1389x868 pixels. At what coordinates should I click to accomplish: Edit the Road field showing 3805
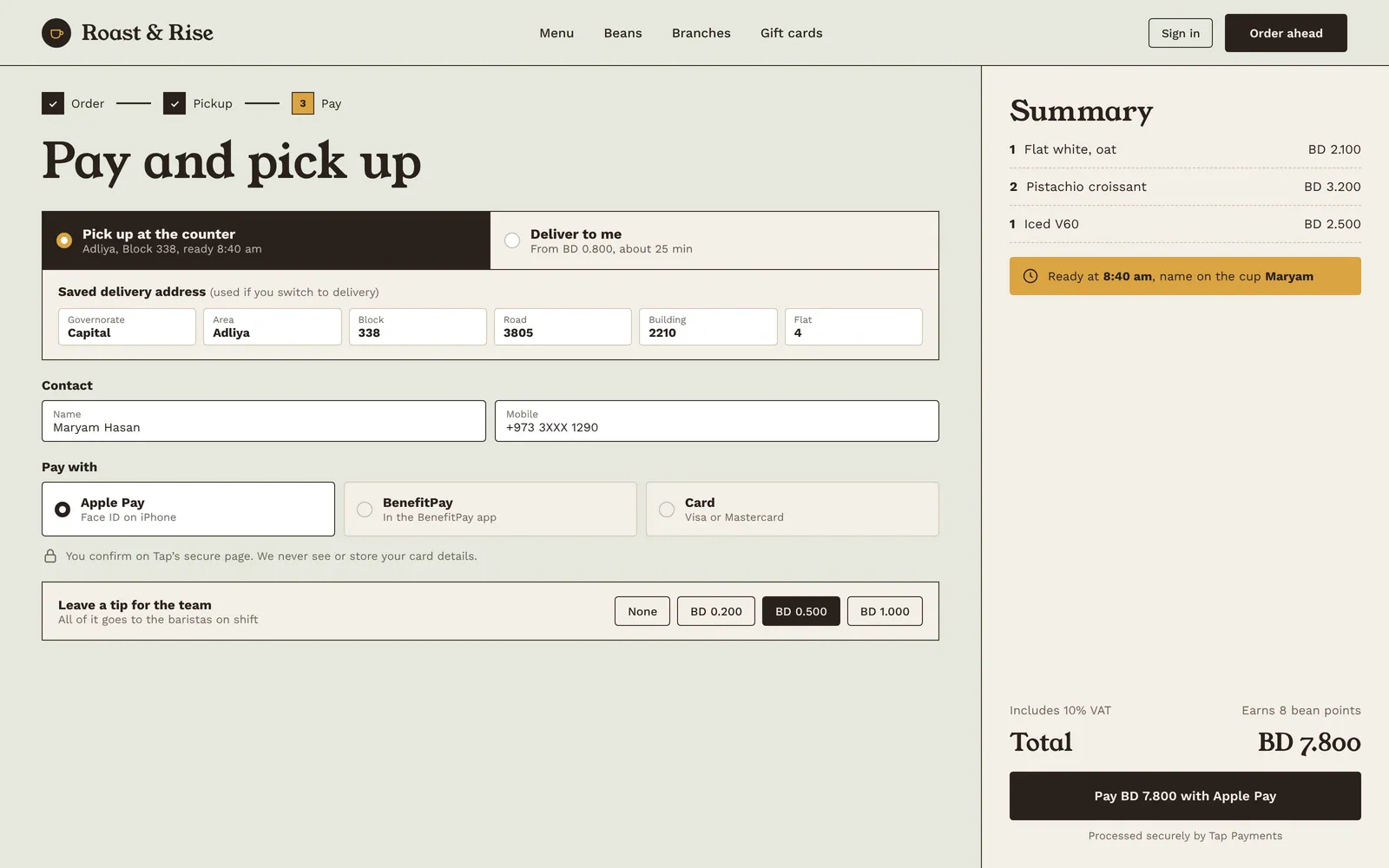pos(563,327)
